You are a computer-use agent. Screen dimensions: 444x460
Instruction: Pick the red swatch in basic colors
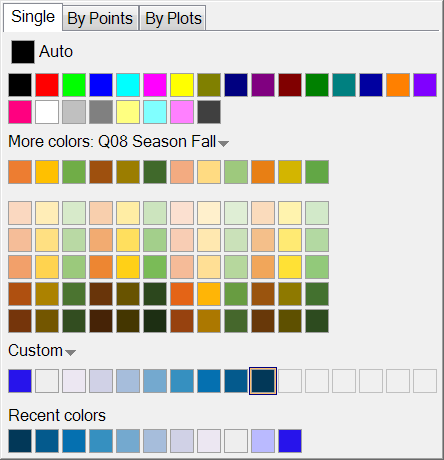click(47, 85)
